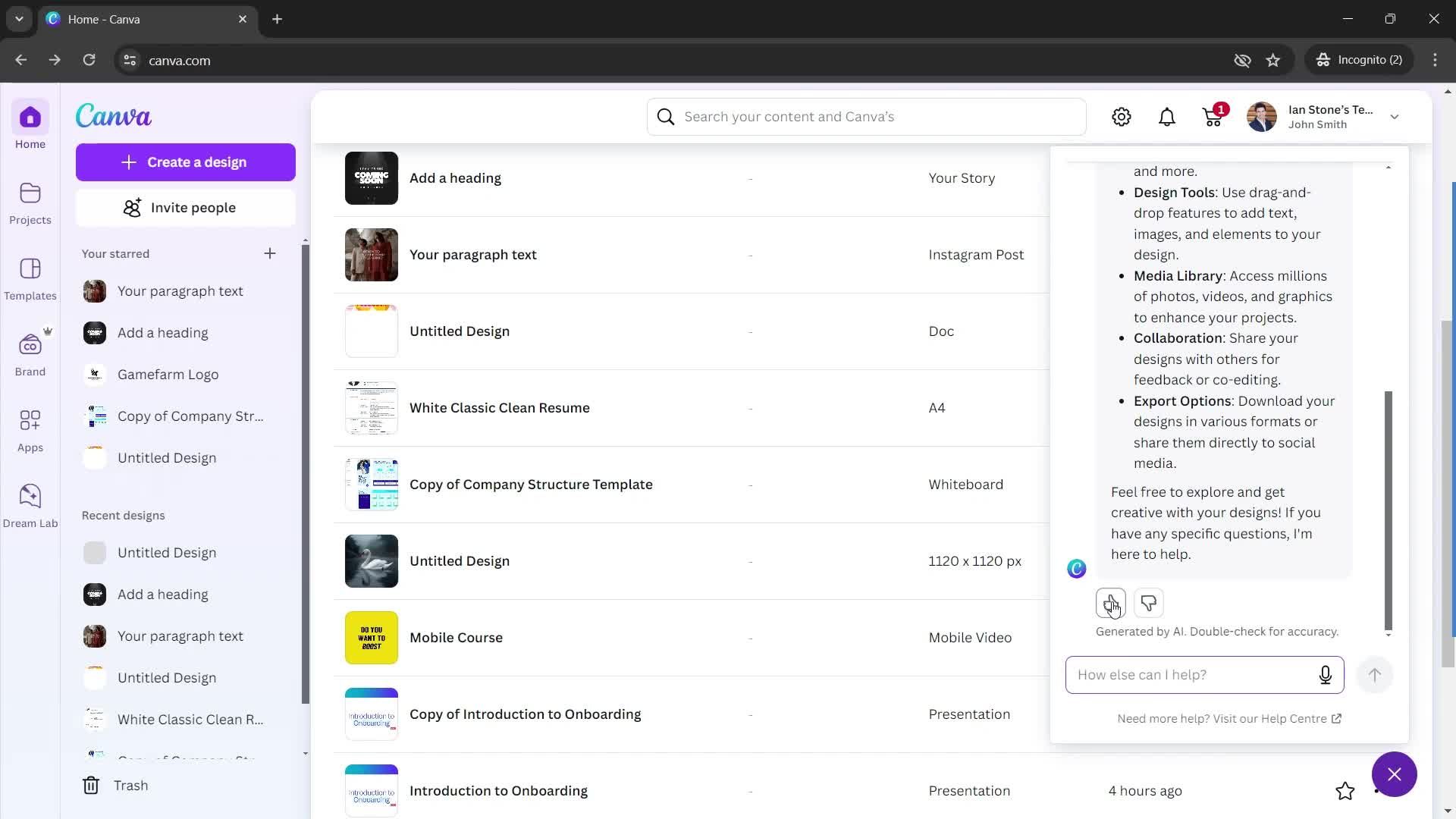Click the John Smith profile avatar
Viewport: 1456px width, 819px height.
pos(1262,117)
